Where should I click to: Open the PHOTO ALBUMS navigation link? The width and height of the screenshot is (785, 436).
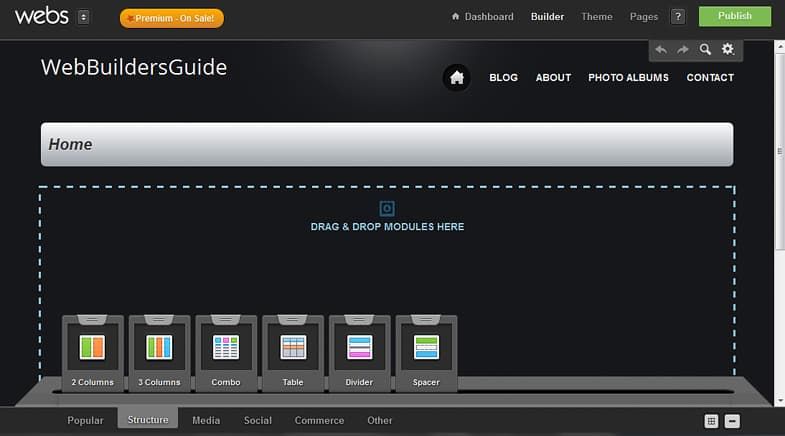click(628, 78)
